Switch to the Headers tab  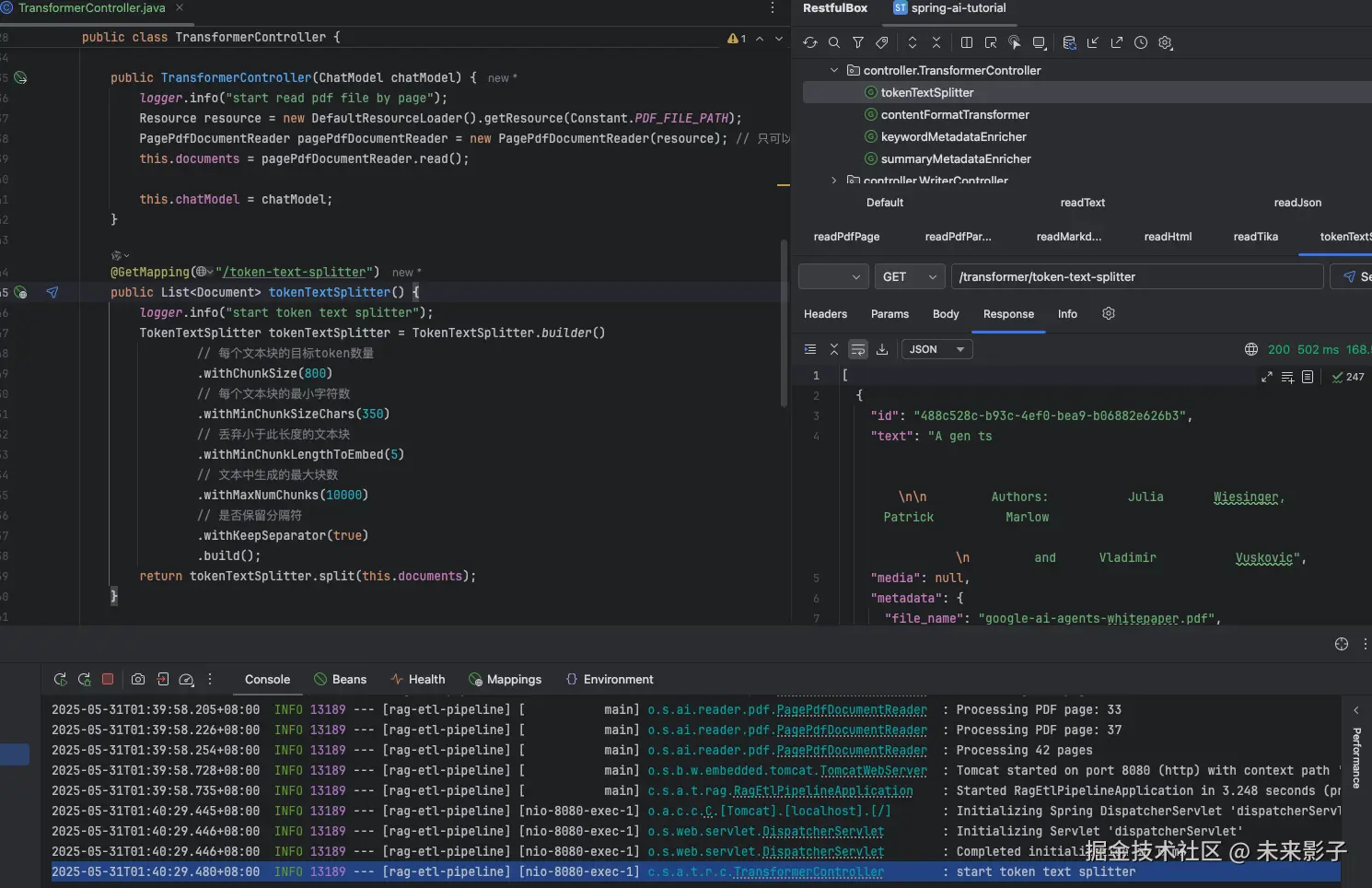pyautogui.click(x=825, y=314)
